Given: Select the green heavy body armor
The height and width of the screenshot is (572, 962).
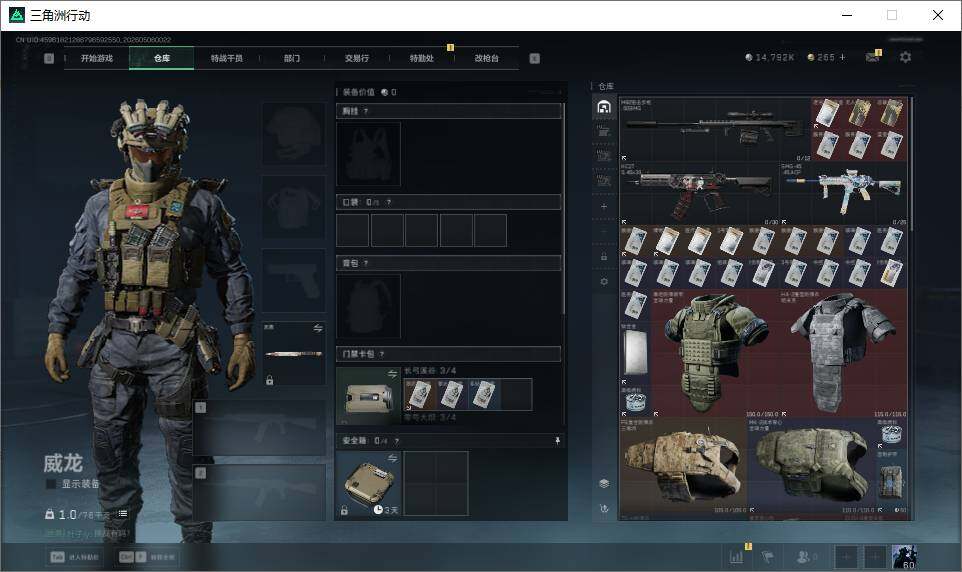Looking at the screenshot, I should pyautogui.click(x=715, y=354).
